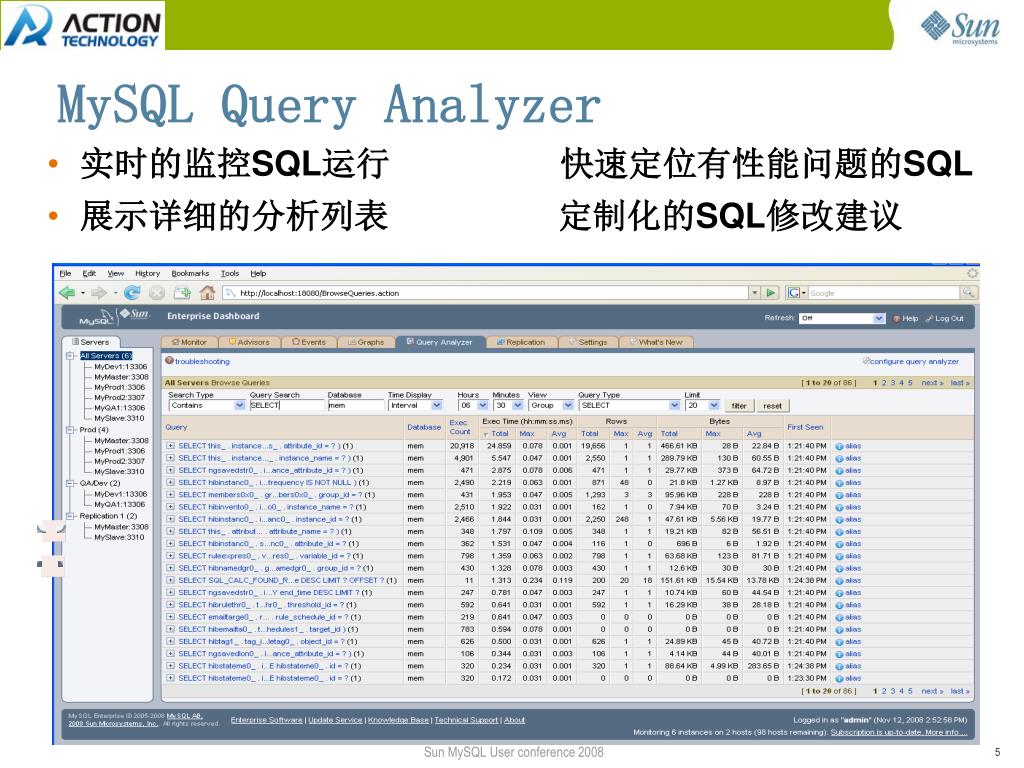Select MyDev1:13306 under All Servers

coord(121,367)
